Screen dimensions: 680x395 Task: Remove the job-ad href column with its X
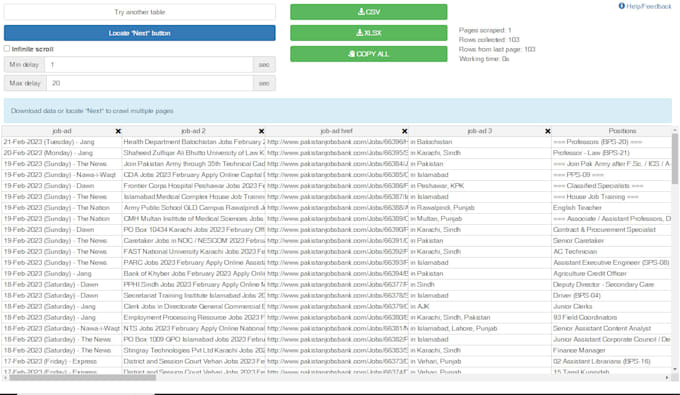[404, 131]
